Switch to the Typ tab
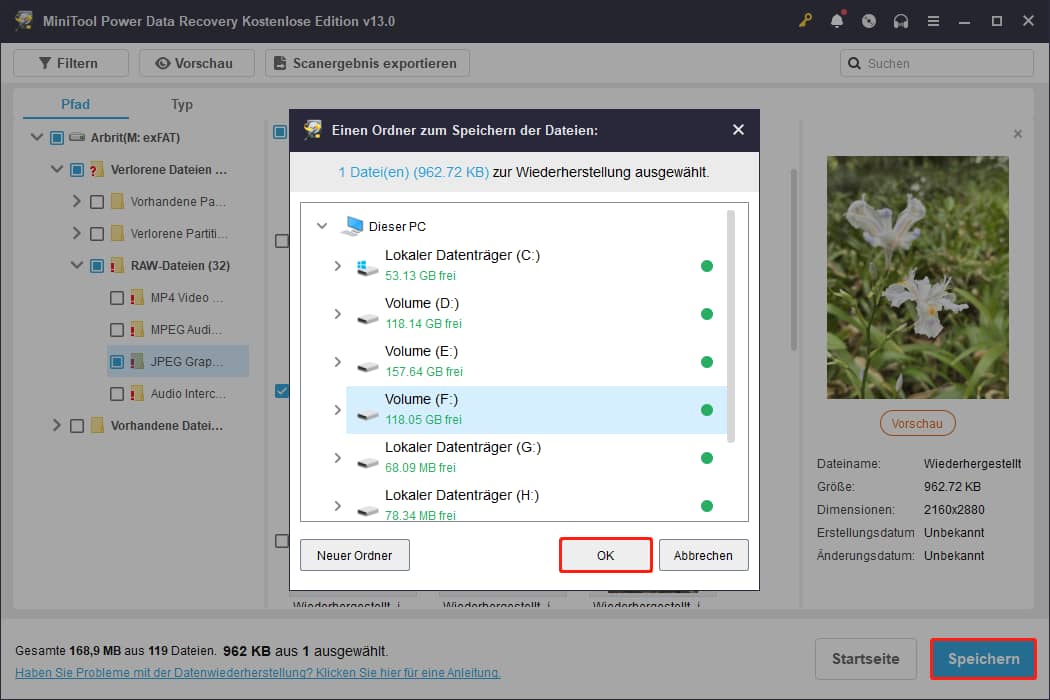 [x=181, y=104]
